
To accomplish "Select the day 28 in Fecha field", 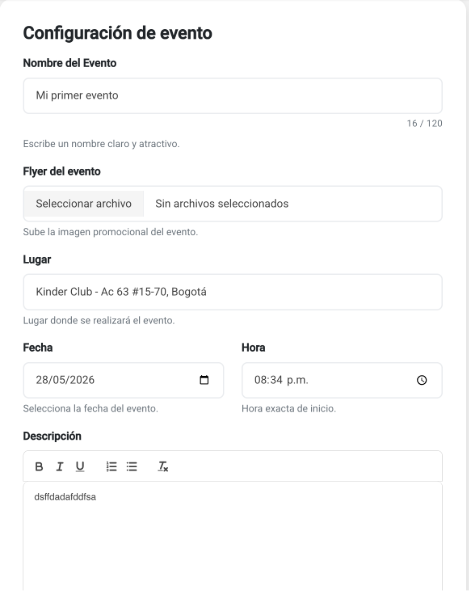I will (41, 380).
